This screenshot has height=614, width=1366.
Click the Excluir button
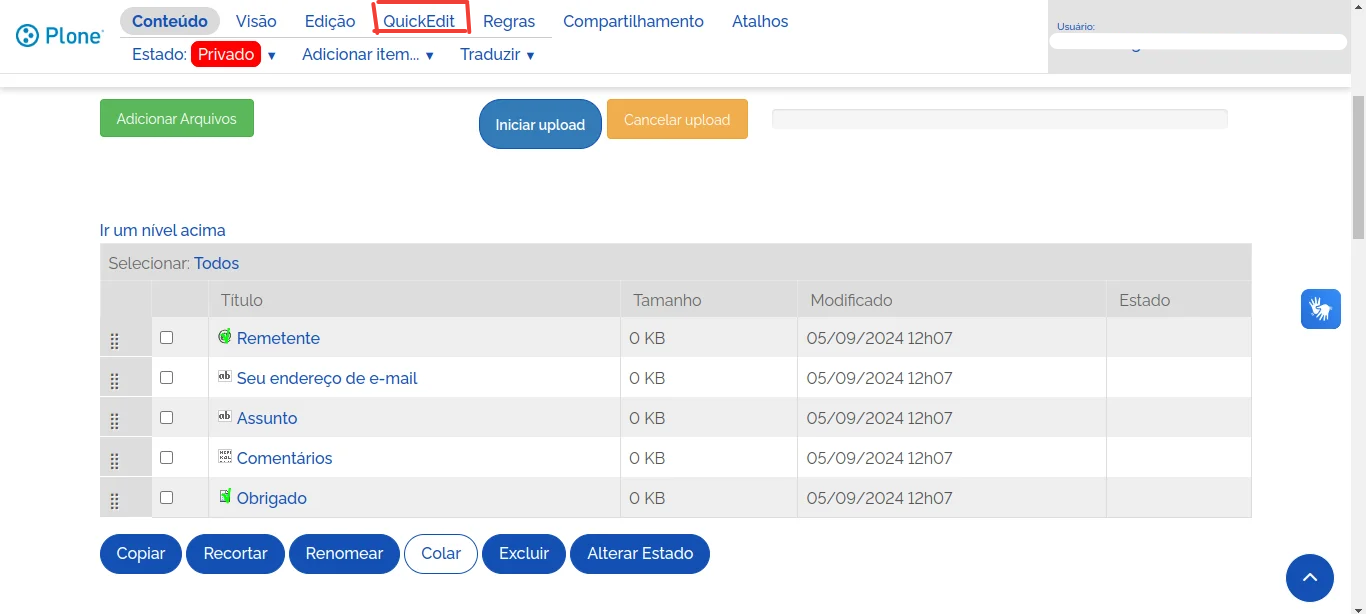tap(524, 553)
